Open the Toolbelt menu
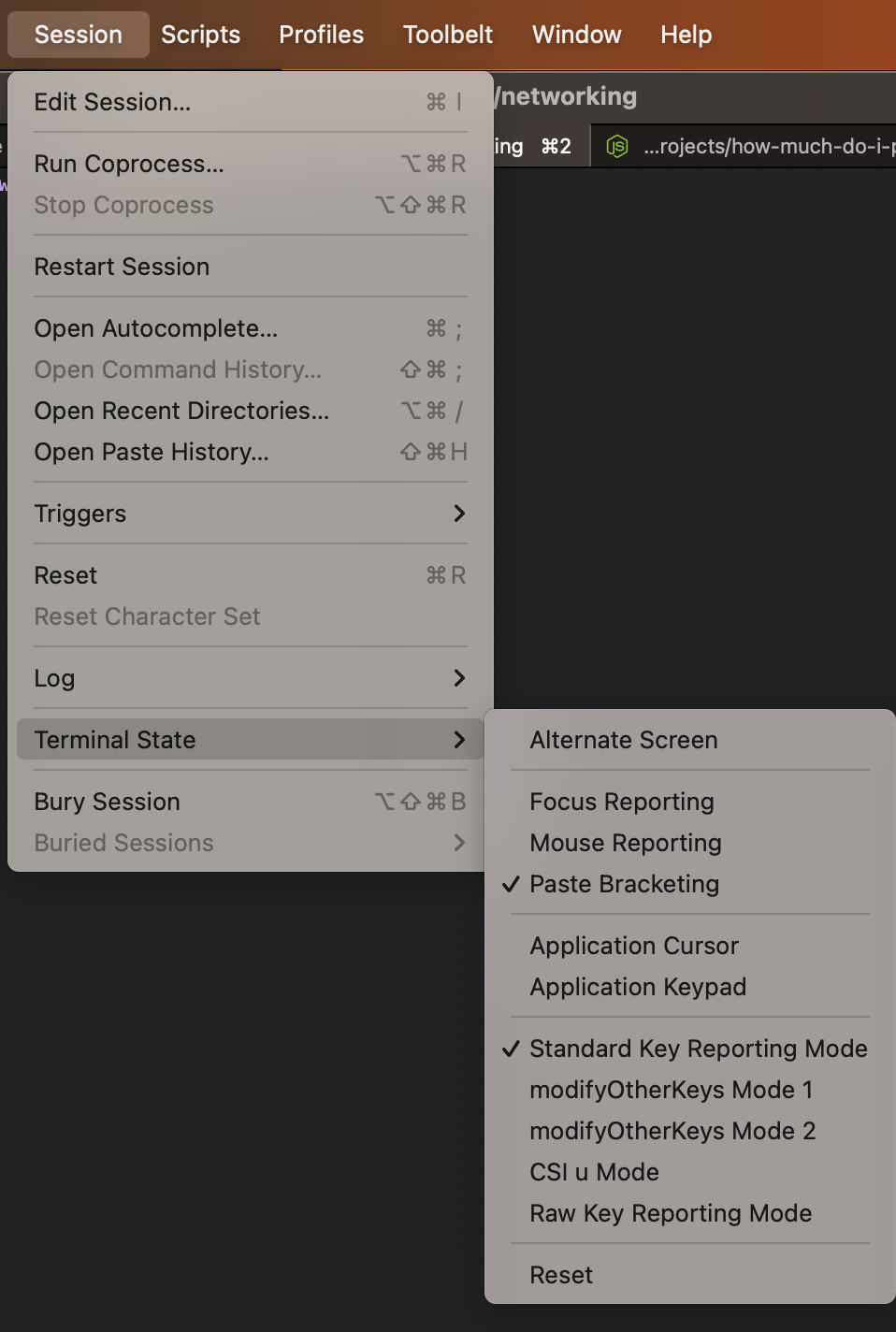896x1332 pixels. click(448, 35)
